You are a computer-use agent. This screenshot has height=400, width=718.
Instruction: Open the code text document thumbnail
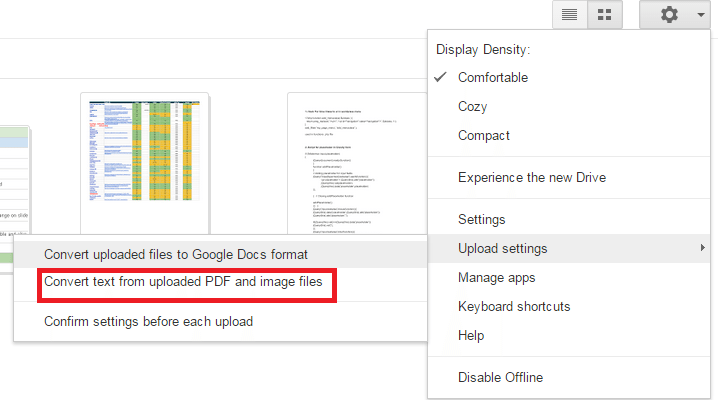357,163
